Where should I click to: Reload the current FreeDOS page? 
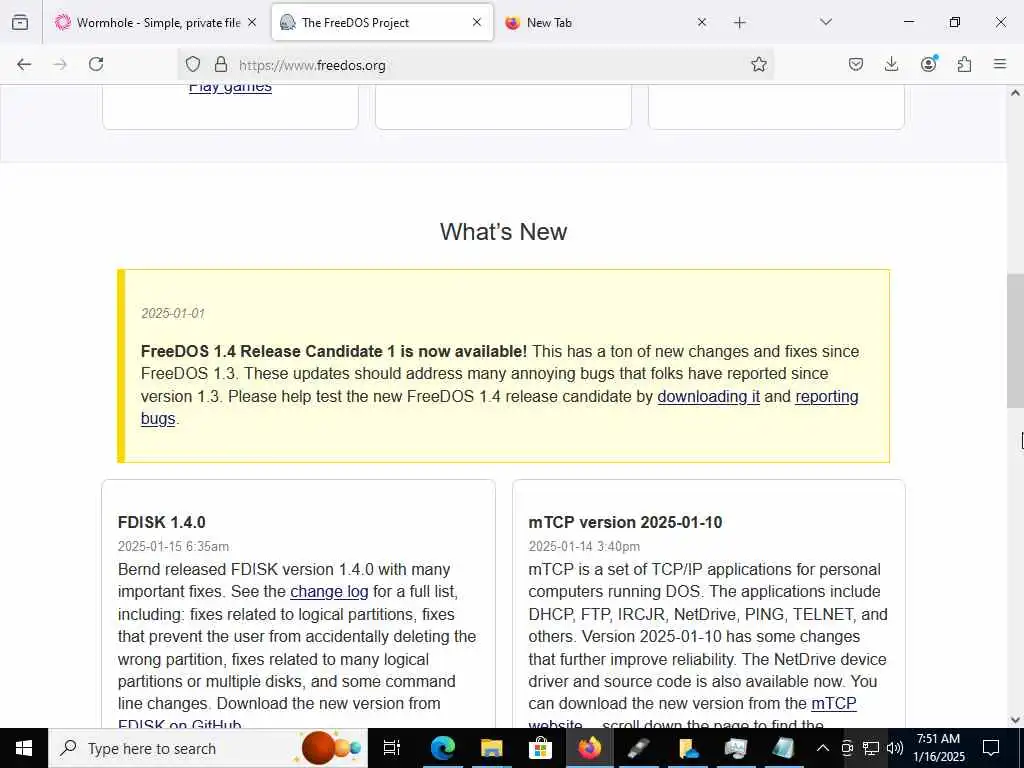(96, 64)
